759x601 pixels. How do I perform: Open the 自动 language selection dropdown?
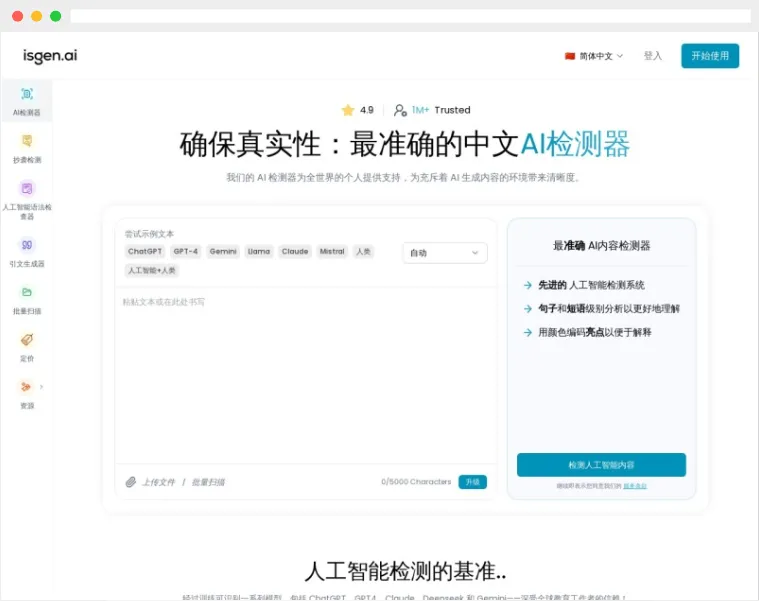coord(445,253)
